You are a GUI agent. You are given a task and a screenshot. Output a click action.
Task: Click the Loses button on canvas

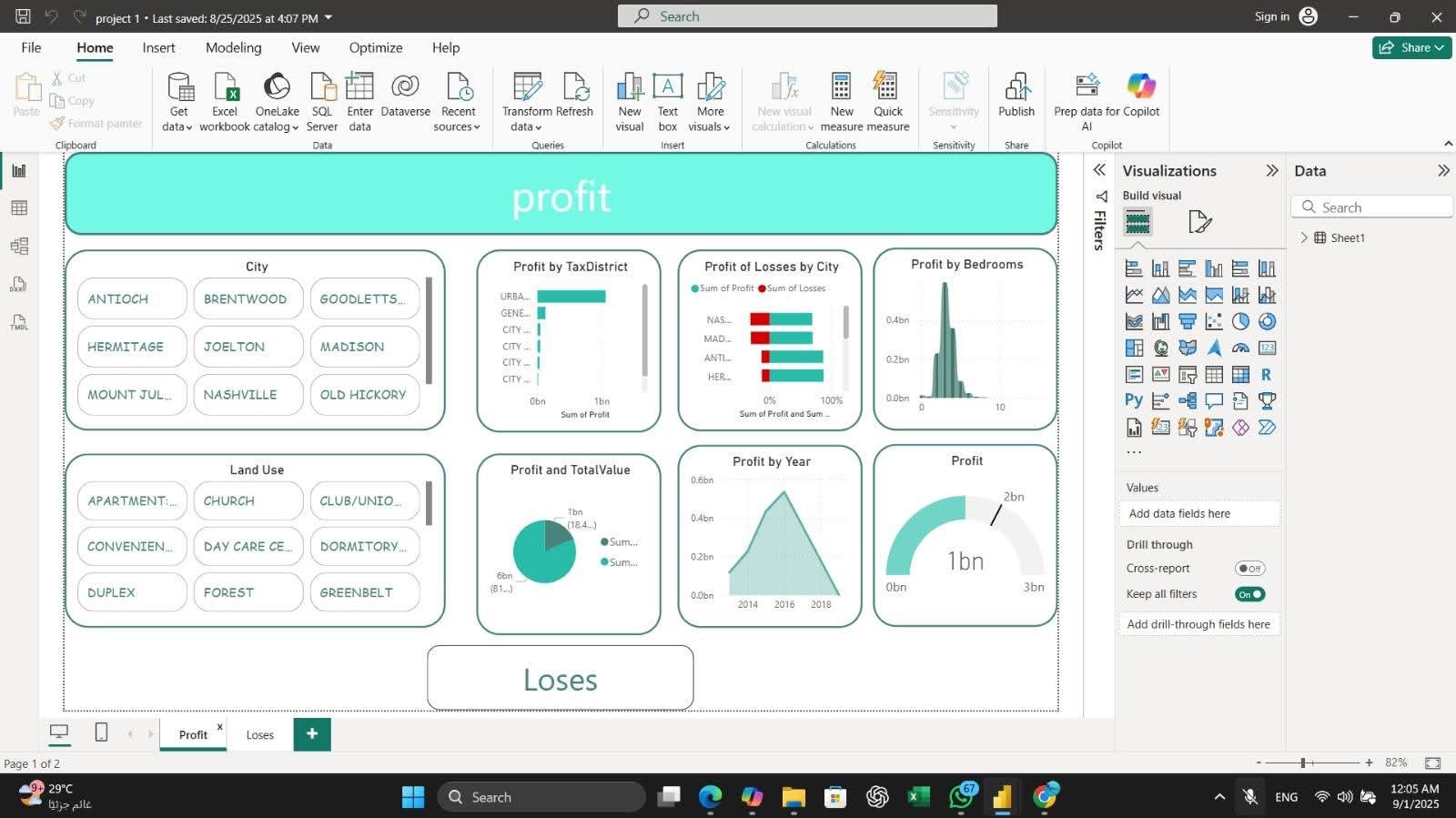[x=560, y=679]
